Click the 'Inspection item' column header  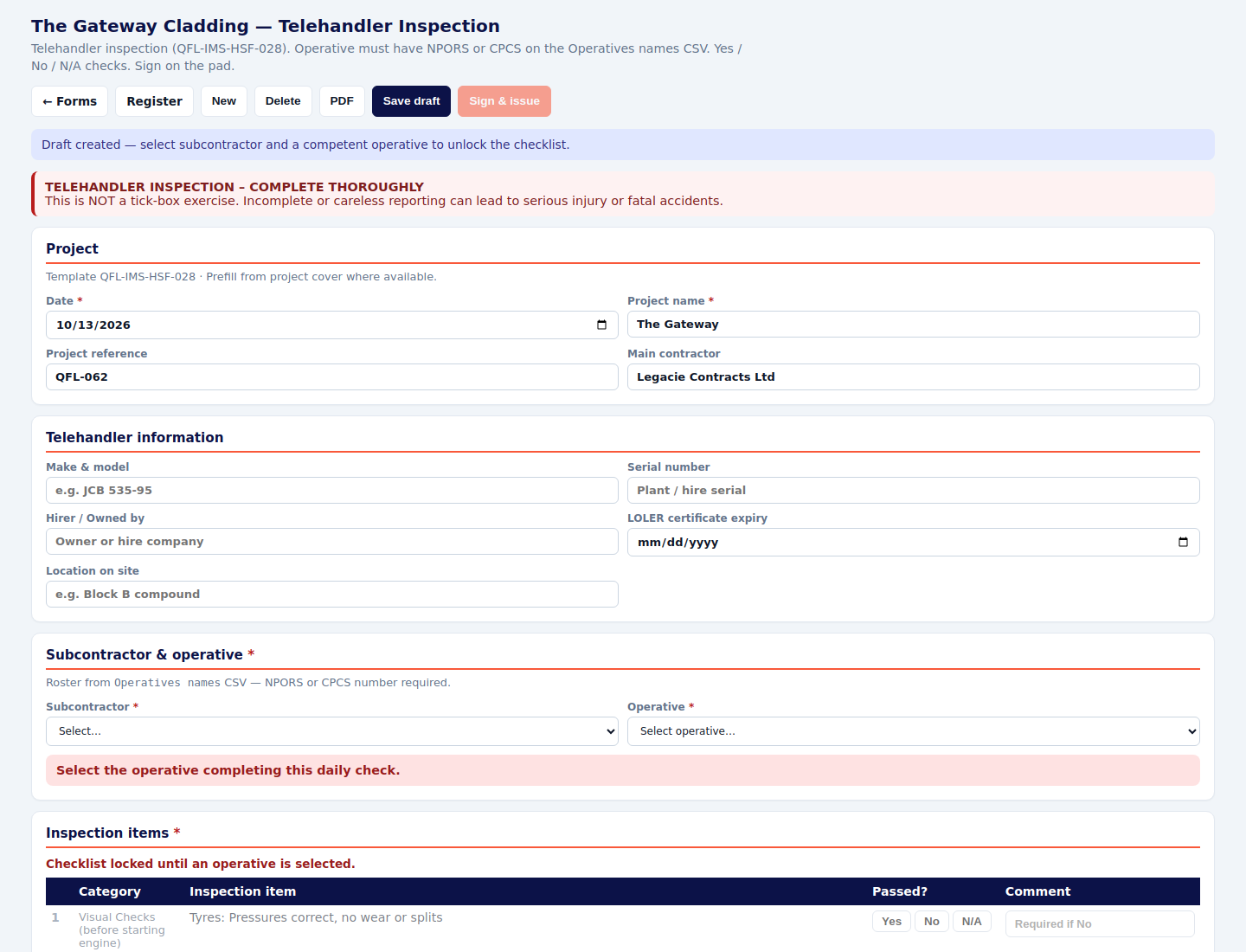tap(243, 891)
